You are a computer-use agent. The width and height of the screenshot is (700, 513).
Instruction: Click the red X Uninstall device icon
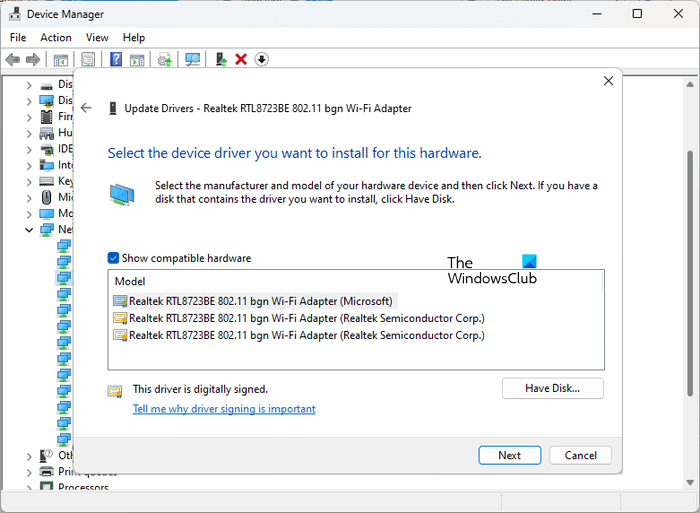tap(241, 60)
